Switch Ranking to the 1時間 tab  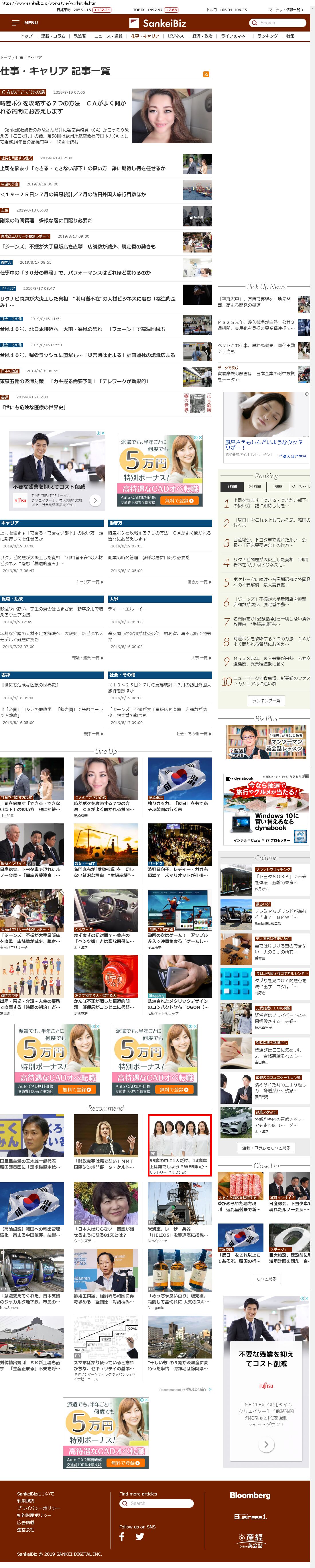(x=232, y=486)
